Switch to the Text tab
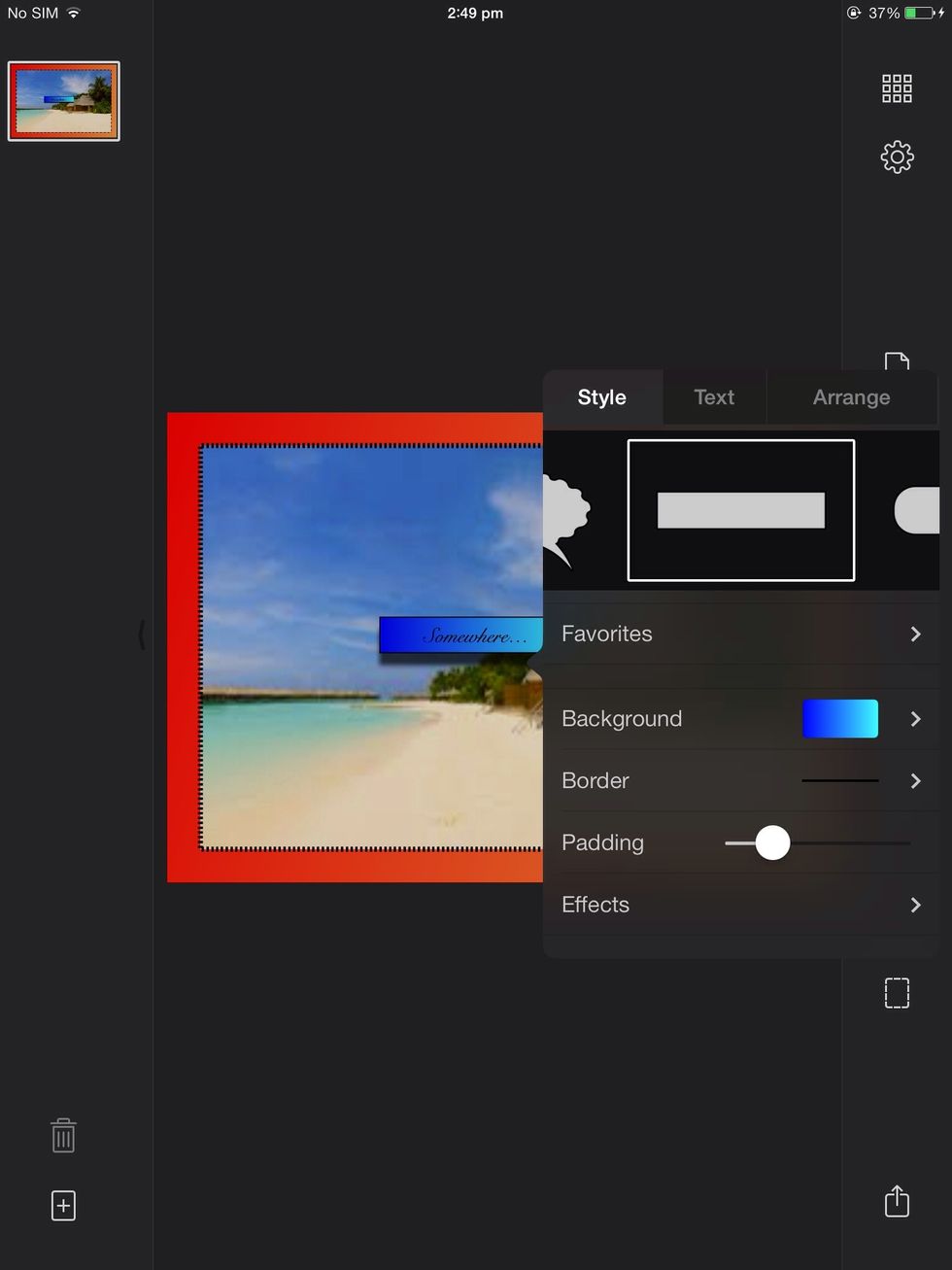952x1270 pixels. 714,397
